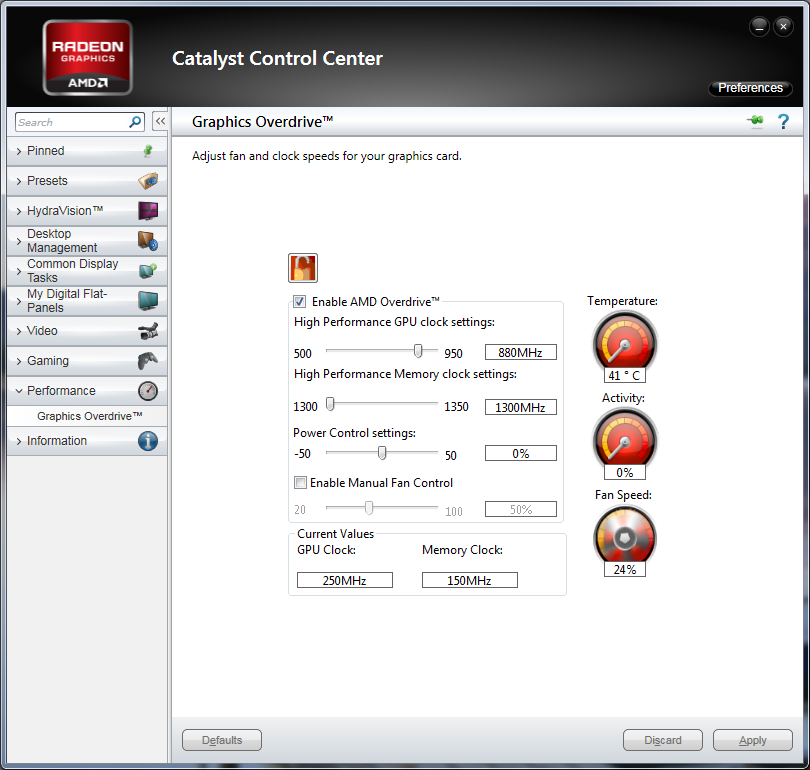The image size is (810, 770).
Task: Click the Temperature gauge dial
Action: click(625, 342)
